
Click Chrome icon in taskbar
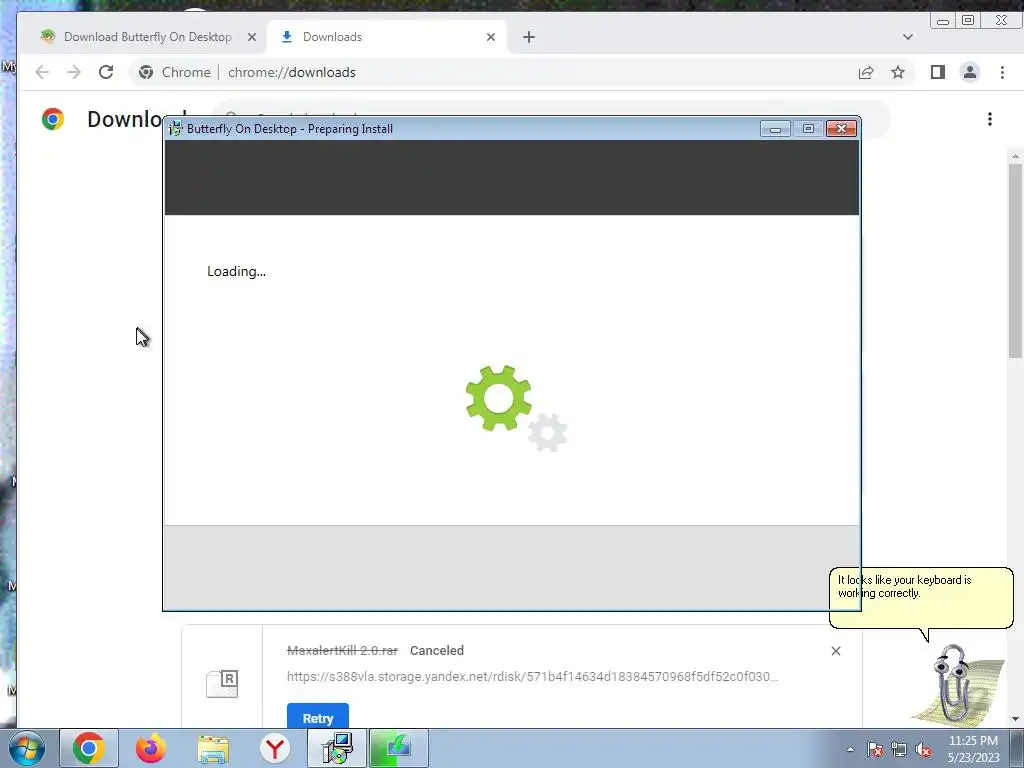coord(89,748)
